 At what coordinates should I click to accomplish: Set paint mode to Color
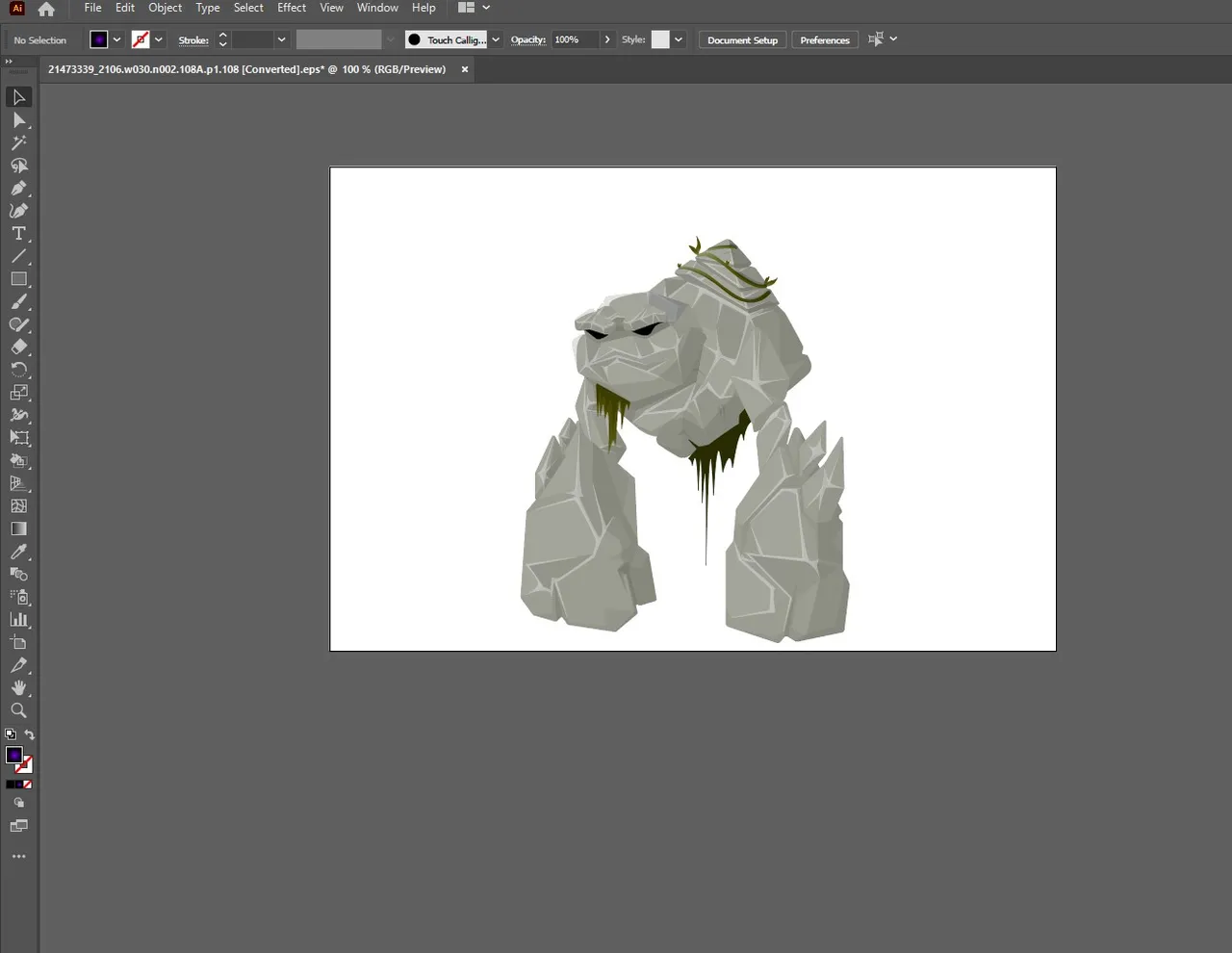[x=10, y=785]
